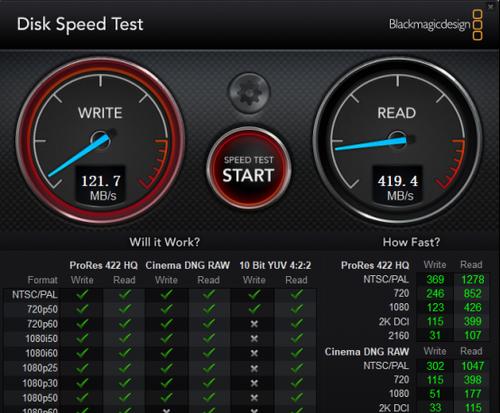Viewport: 500px width, 413px height.
Task: Click the 'Will it Work?' heading
Action: 165,242
